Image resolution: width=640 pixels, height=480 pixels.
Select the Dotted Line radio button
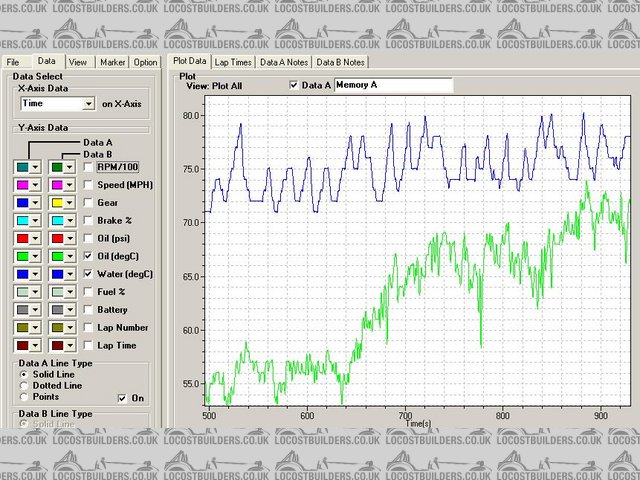pyautogui.click(x=25, y=385)
